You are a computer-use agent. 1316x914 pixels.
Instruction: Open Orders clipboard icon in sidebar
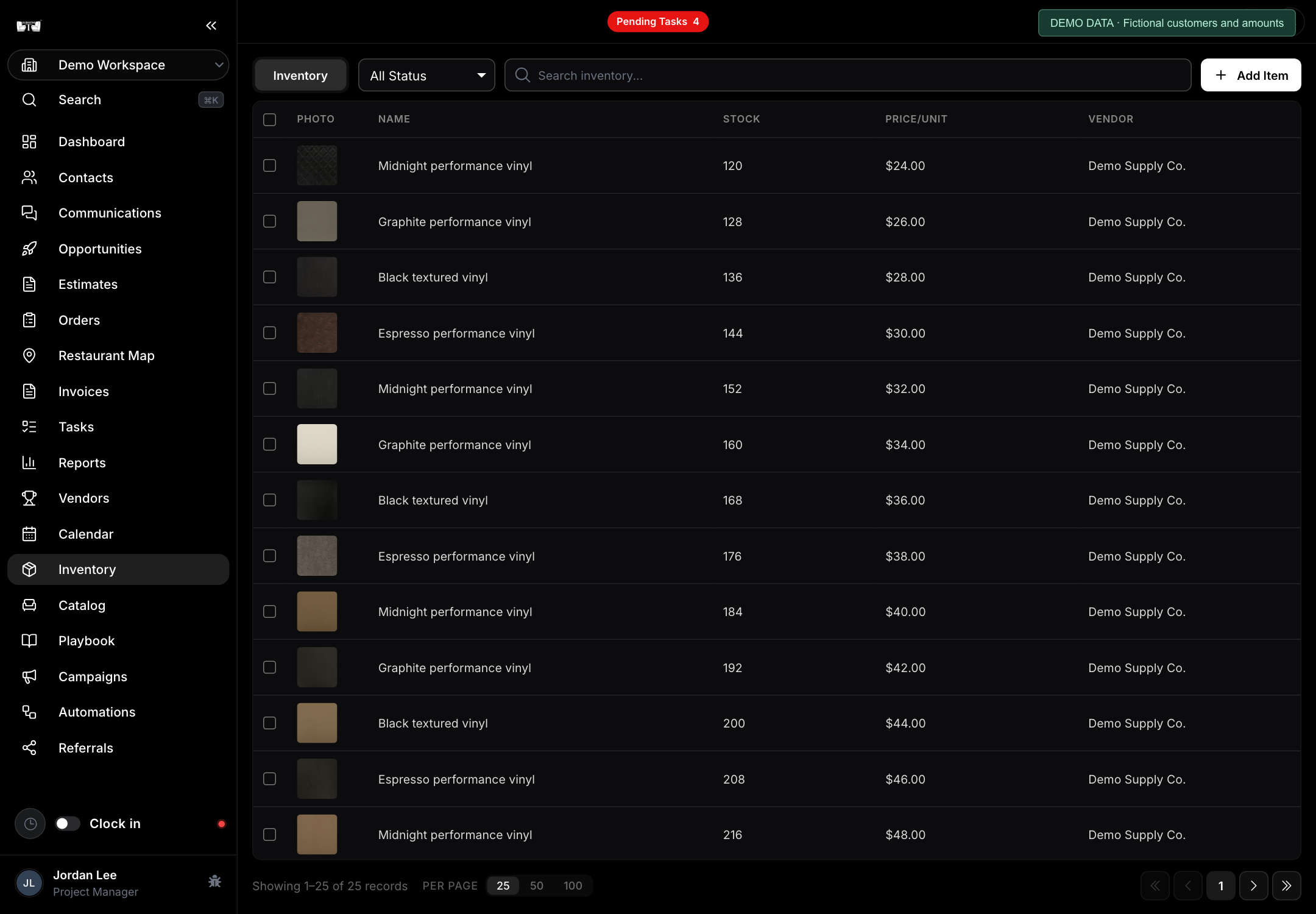29,320
